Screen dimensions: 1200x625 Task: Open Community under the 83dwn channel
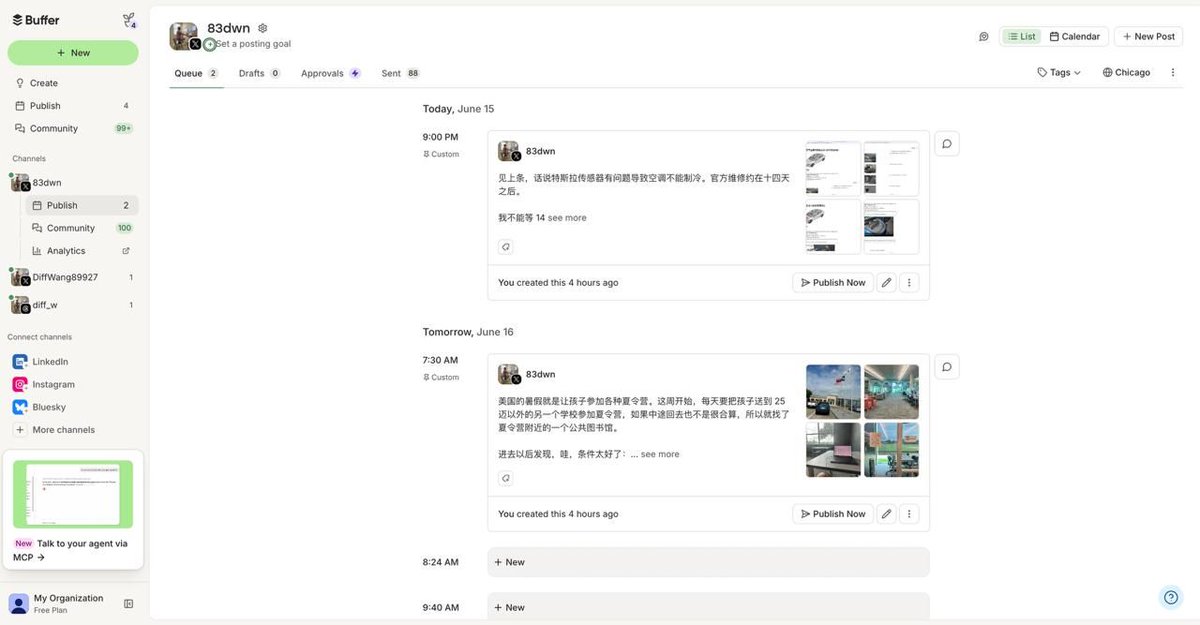[x=82, y=228]
